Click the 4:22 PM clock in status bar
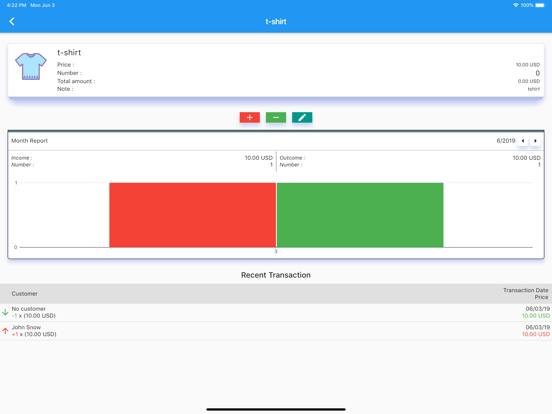 click(17, 5)
